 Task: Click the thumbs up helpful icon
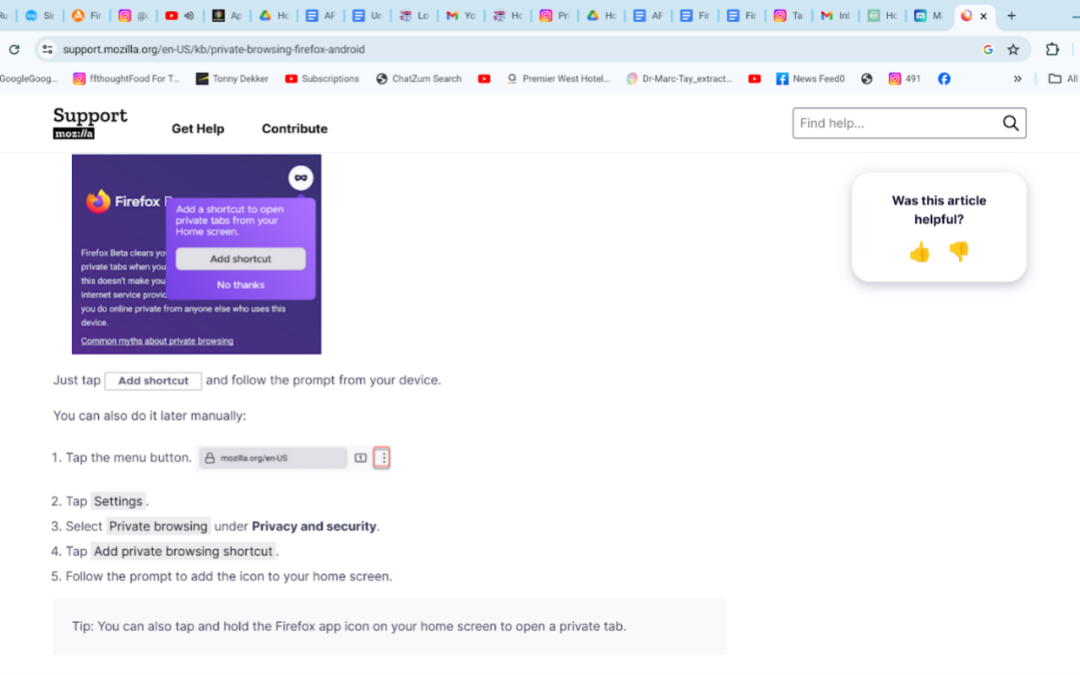click(919, 253)
